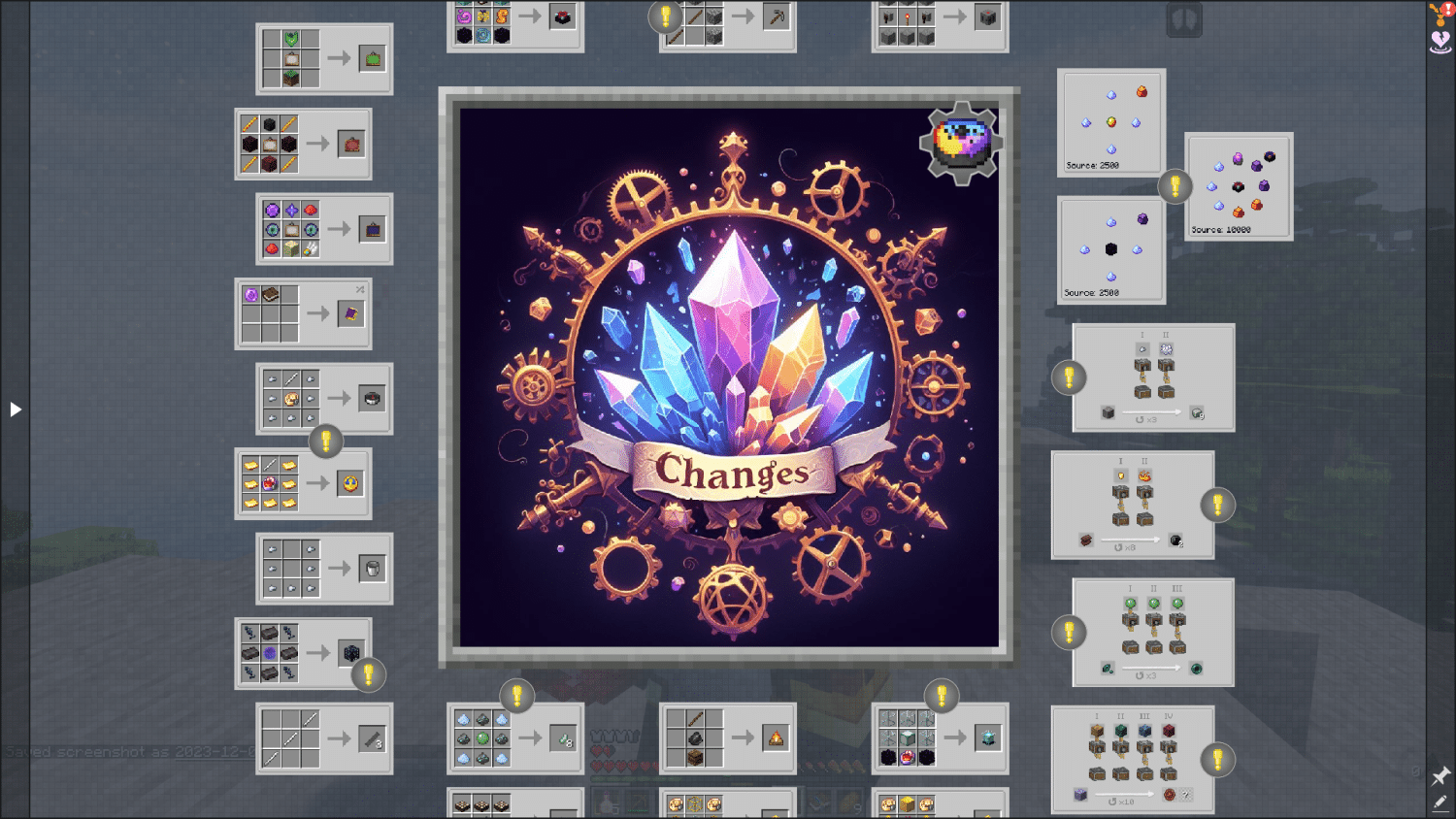Toggle the pin icon in the bottom-right corner

coord(1440,775)
